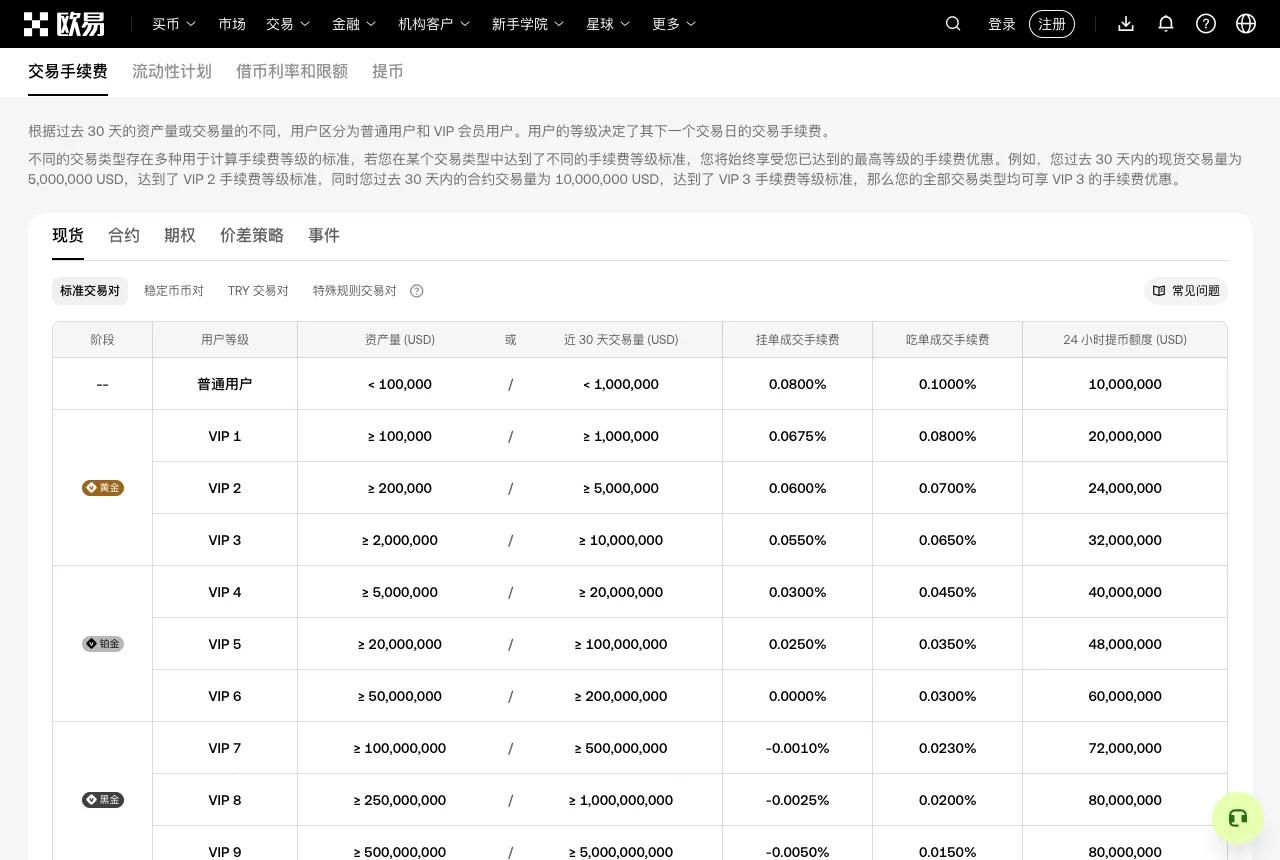Switch to the 流动性计划 tab
Image resolution: width=1280 pixels, height=860 pixels.
point(172,71)
